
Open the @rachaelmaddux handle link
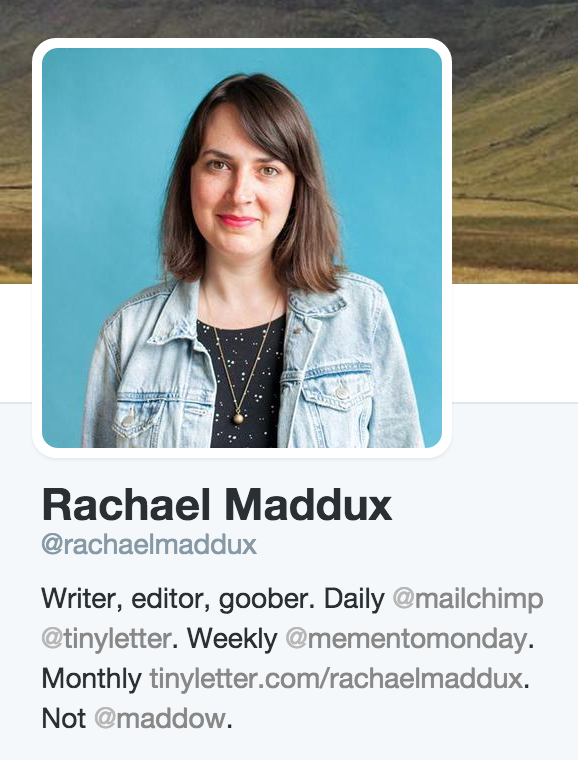tap(149, 545)
